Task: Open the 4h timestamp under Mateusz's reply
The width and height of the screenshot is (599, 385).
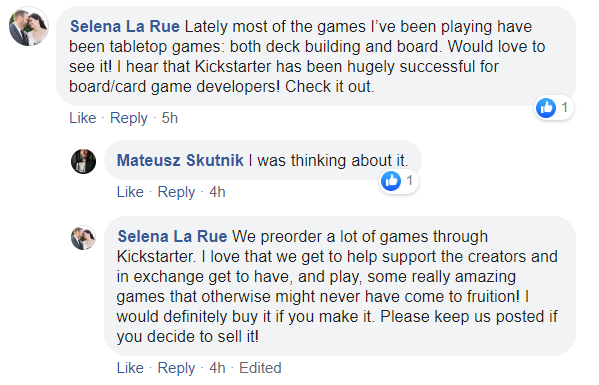Action: click(217, 192)
